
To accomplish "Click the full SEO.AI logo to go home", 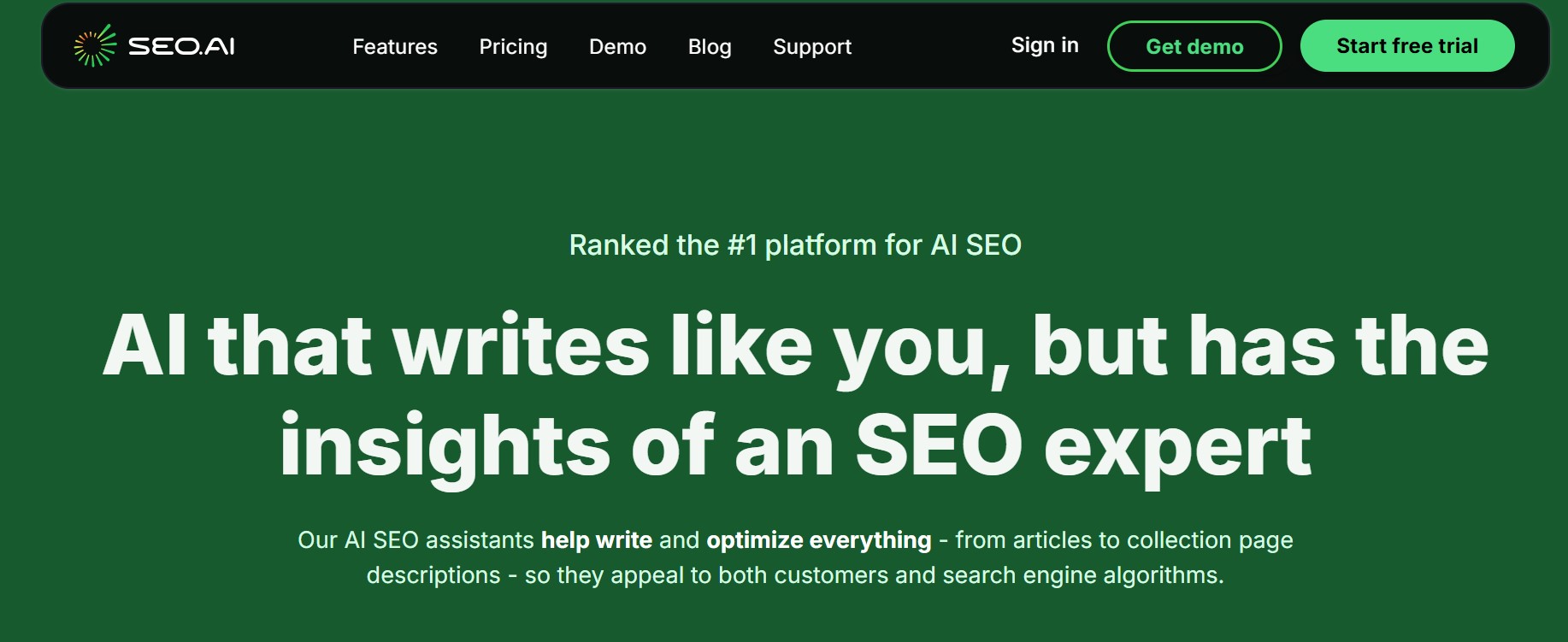I will 156,46.
